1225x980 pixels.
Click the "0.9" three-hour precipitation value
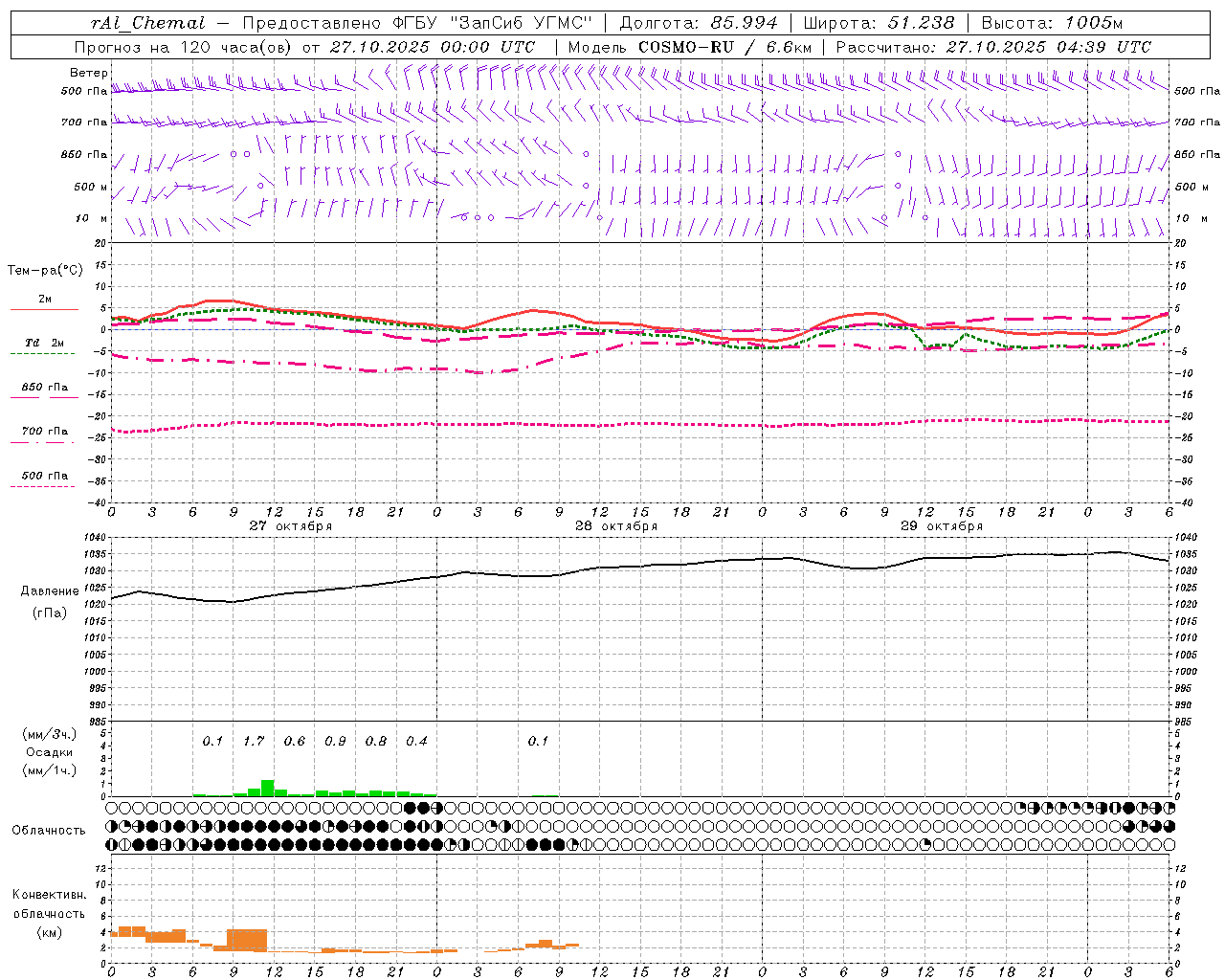[x=335, y=741]
